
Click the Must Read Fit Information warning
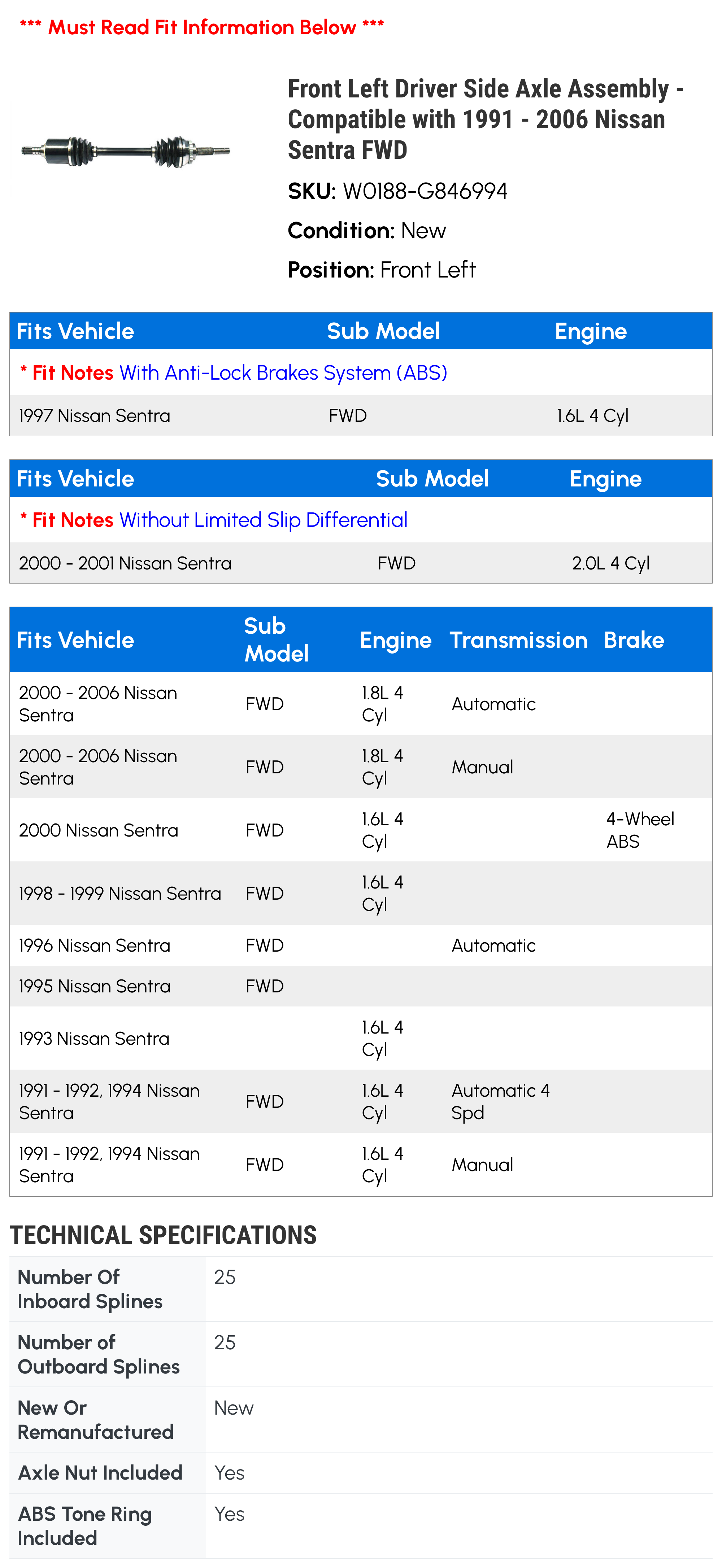(x=201, y=27)
